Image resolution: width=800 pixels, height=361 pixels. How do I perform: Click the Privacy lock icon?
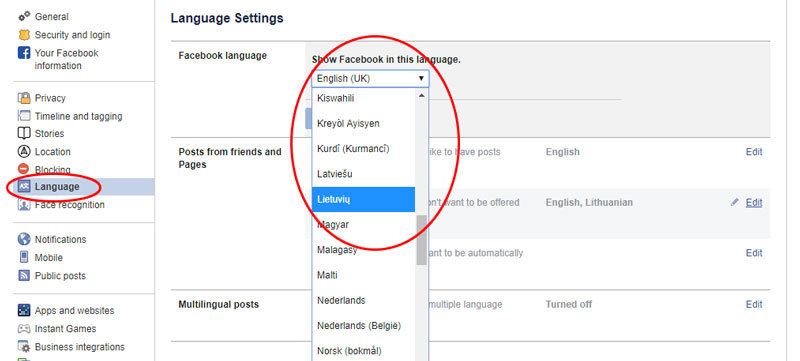[x=24, y=98]
